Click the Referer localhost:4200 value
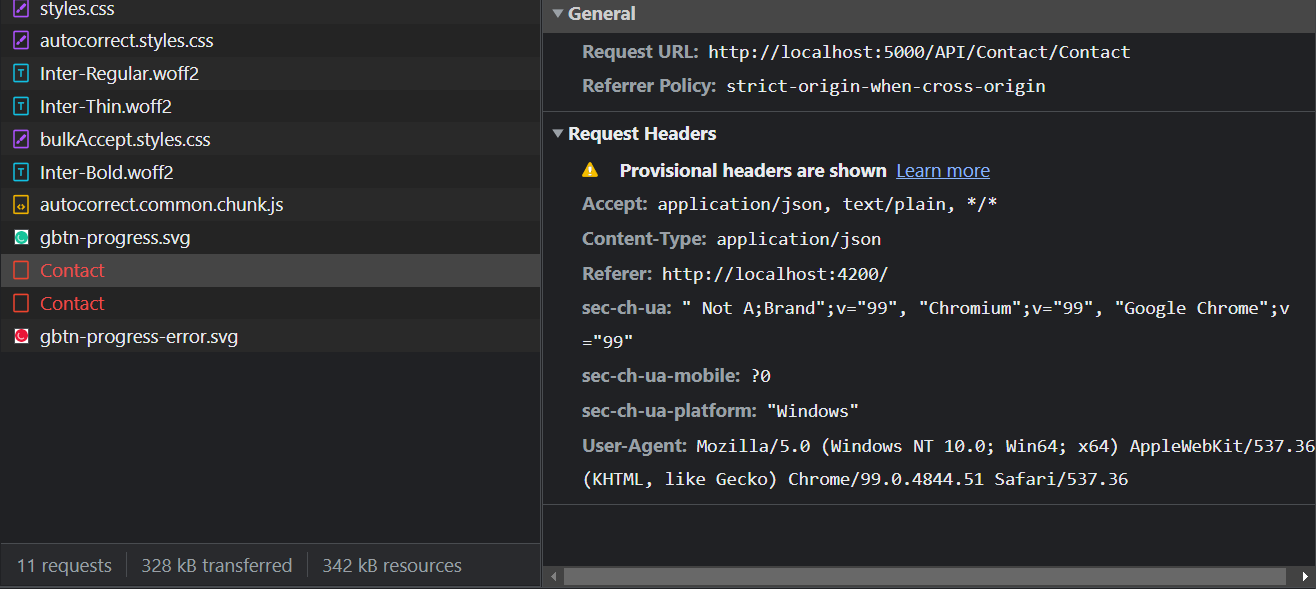1316x589 pixels. [x=775, y=274]
